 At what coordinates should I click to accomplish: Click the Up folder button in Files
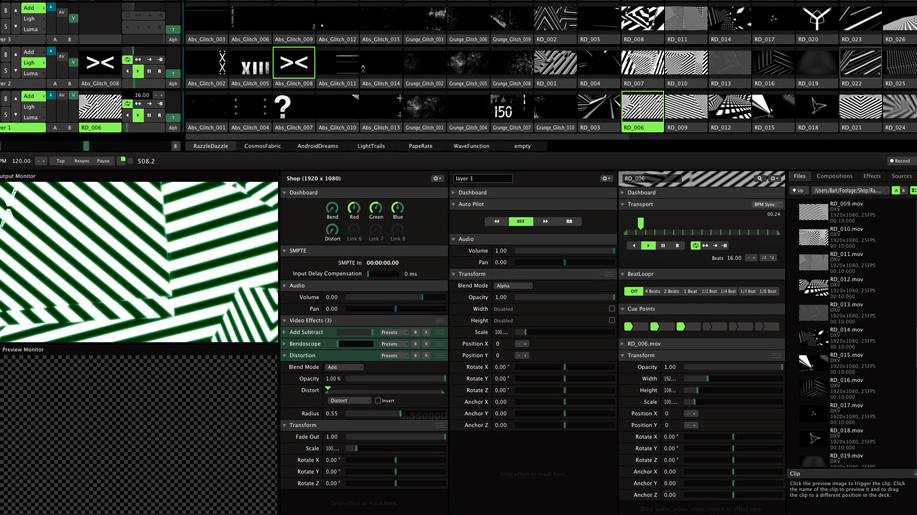tap(798, 191)
